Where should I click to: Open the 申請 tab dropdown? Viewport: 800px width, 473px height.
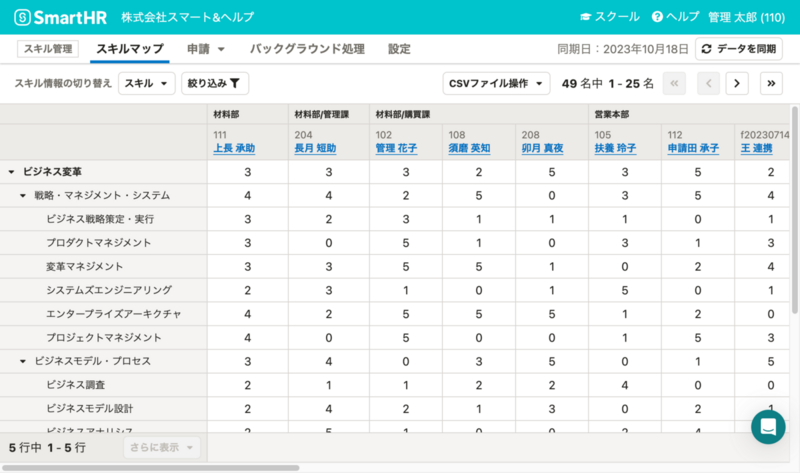pos(206,49)
